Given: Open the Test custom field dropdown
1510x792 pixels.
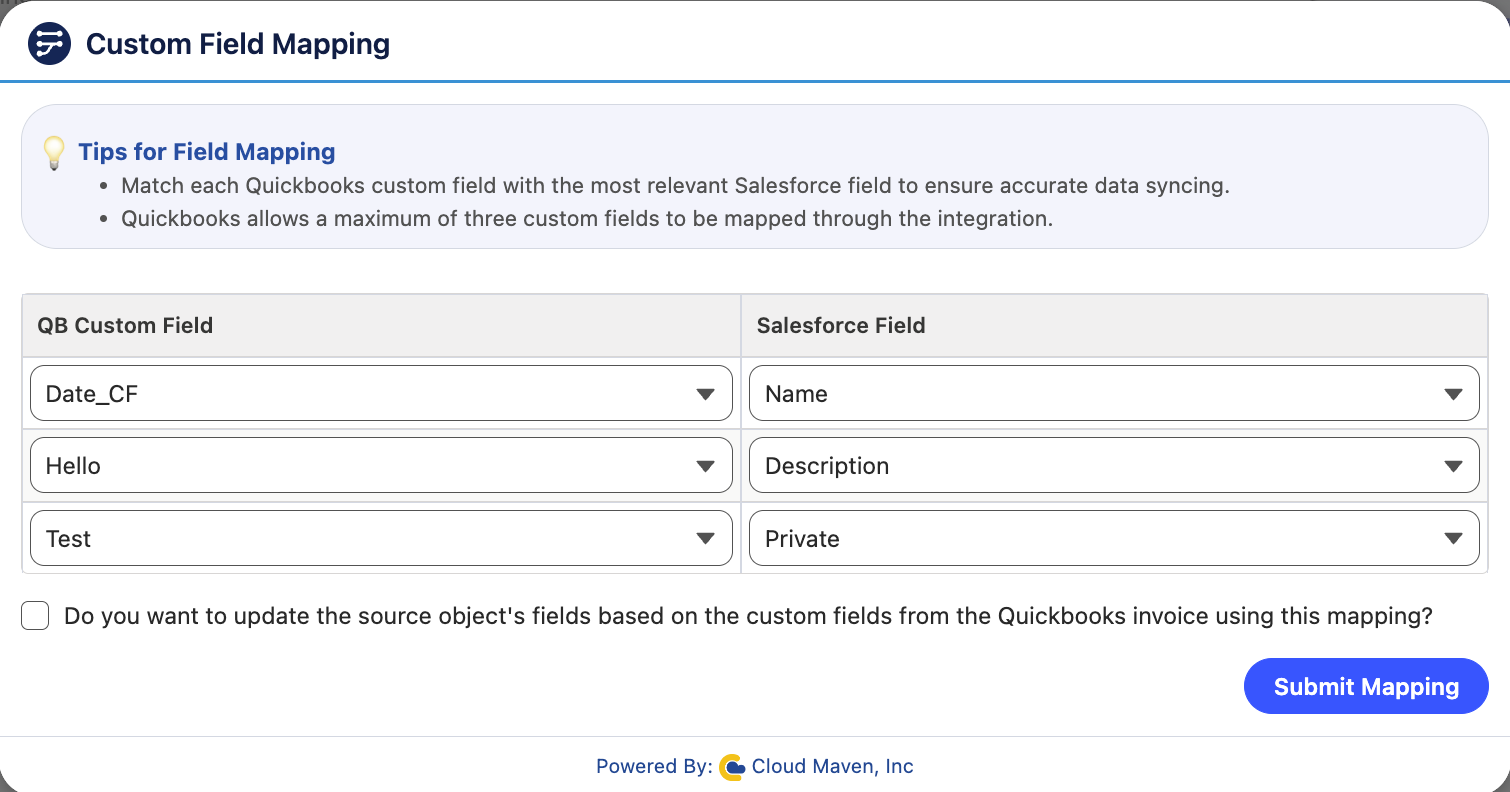Looking at the screenshot, I should [x=381, y=539].
